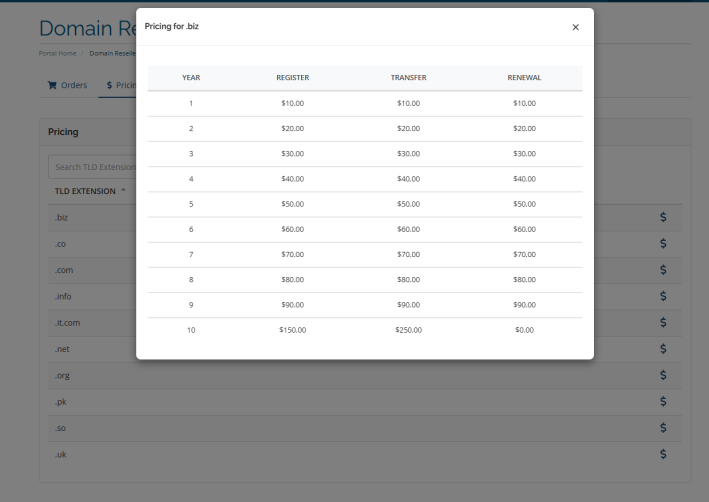Go to Portal Home breadcrumb link
Viewport: 709px width, 502px height.
click(57, 53)
